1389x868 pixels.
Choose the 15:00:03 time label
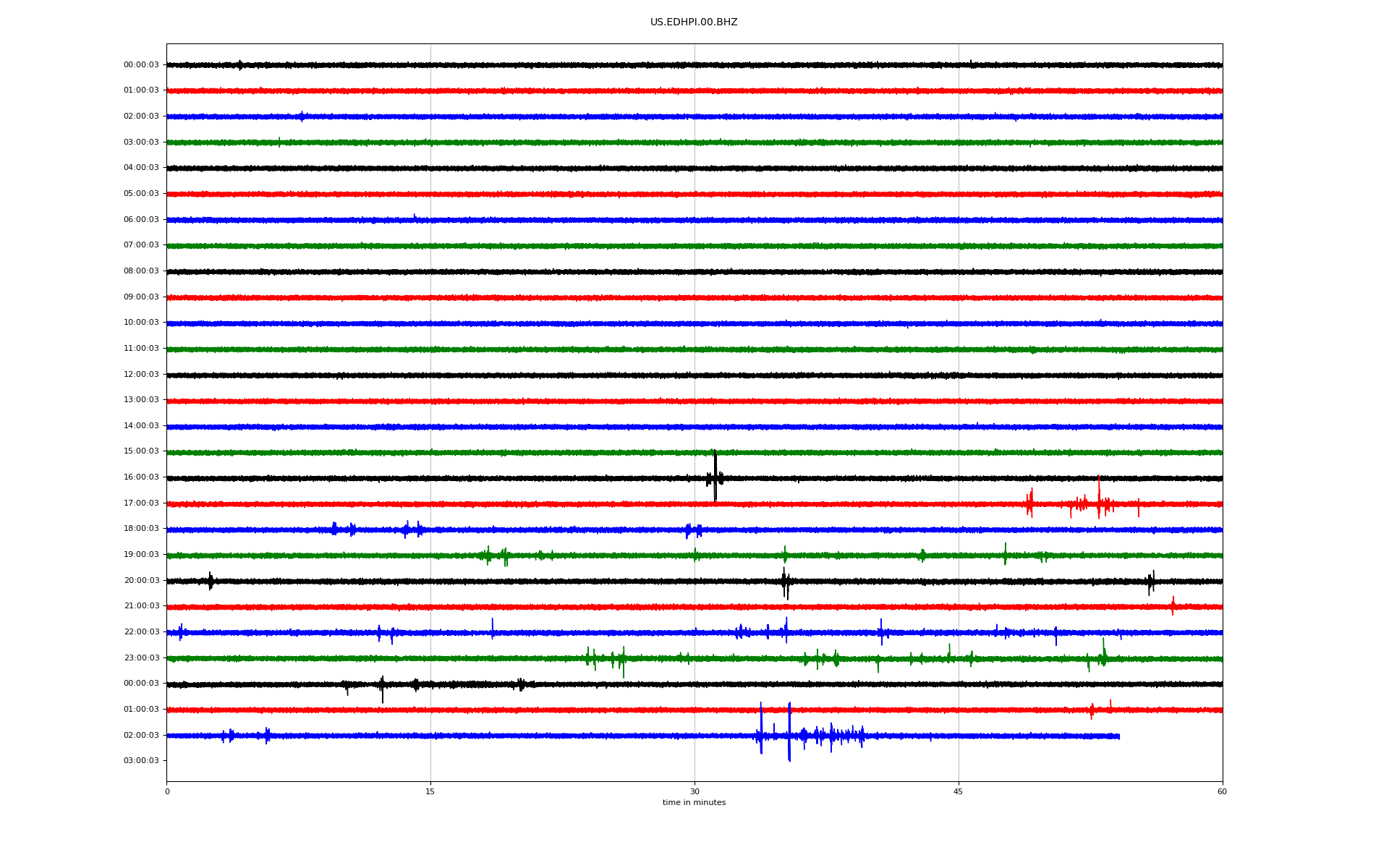point(141,451)
